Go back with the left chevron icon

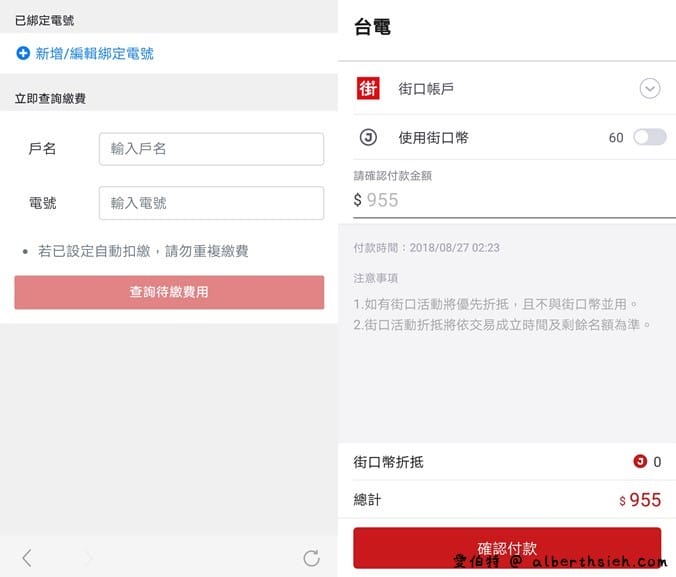click(27, 558)
